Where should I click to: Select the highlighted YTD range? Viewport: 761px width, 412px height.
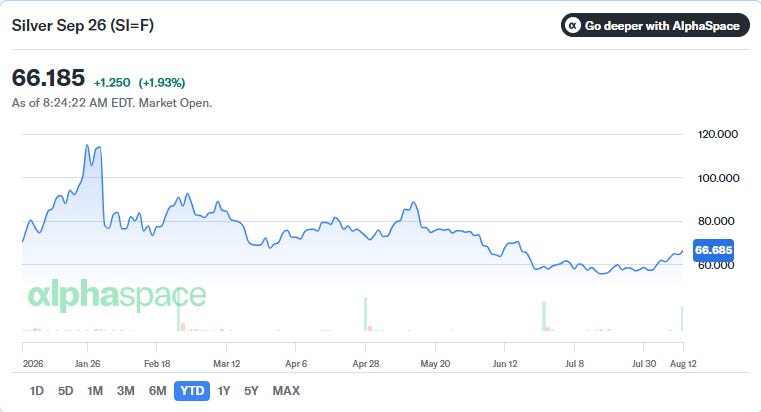click(192, 391)
